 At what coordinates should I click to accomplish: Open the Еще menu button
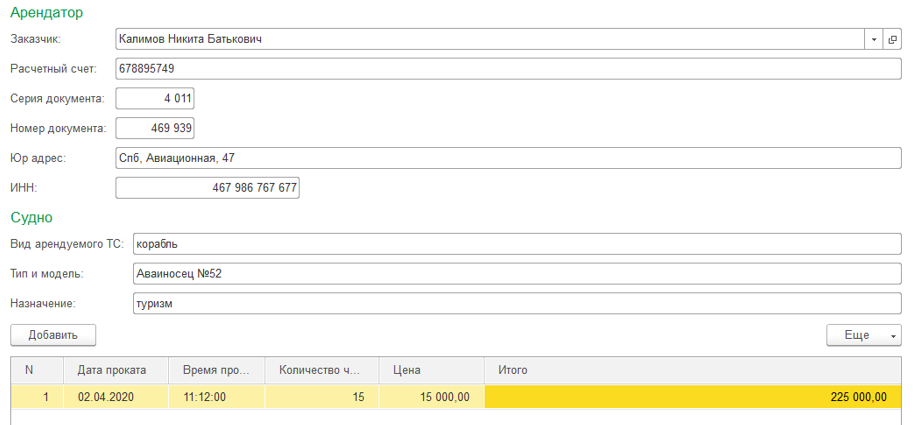tap(863, 335)
